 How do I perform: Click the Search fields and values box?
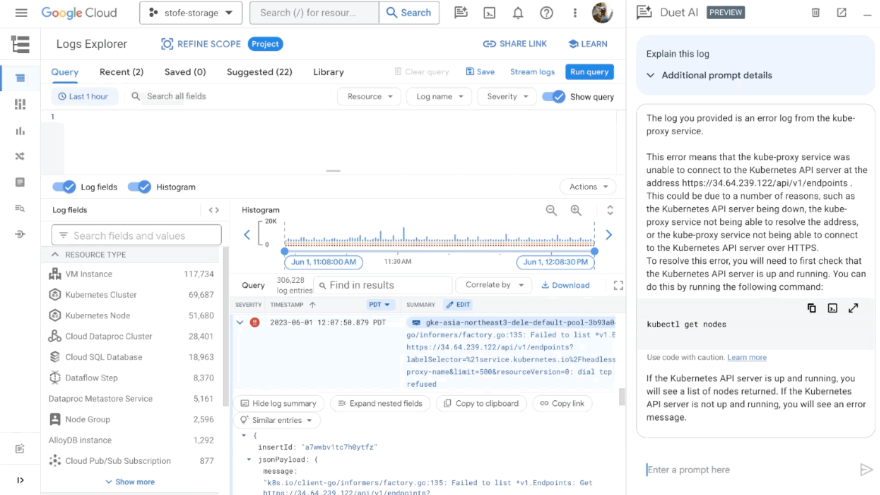click(136, 236)
